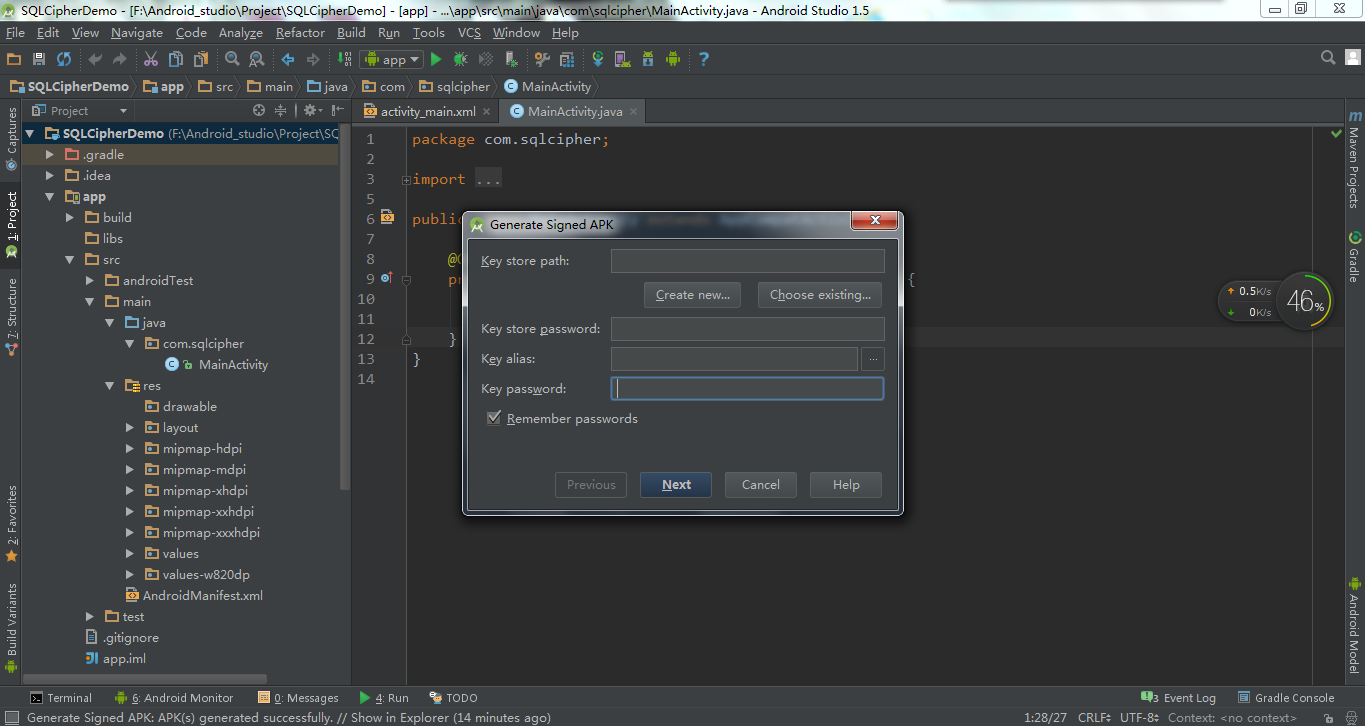Open Android Device Monitor icon

pyautogui.click(x=673, y=59)
